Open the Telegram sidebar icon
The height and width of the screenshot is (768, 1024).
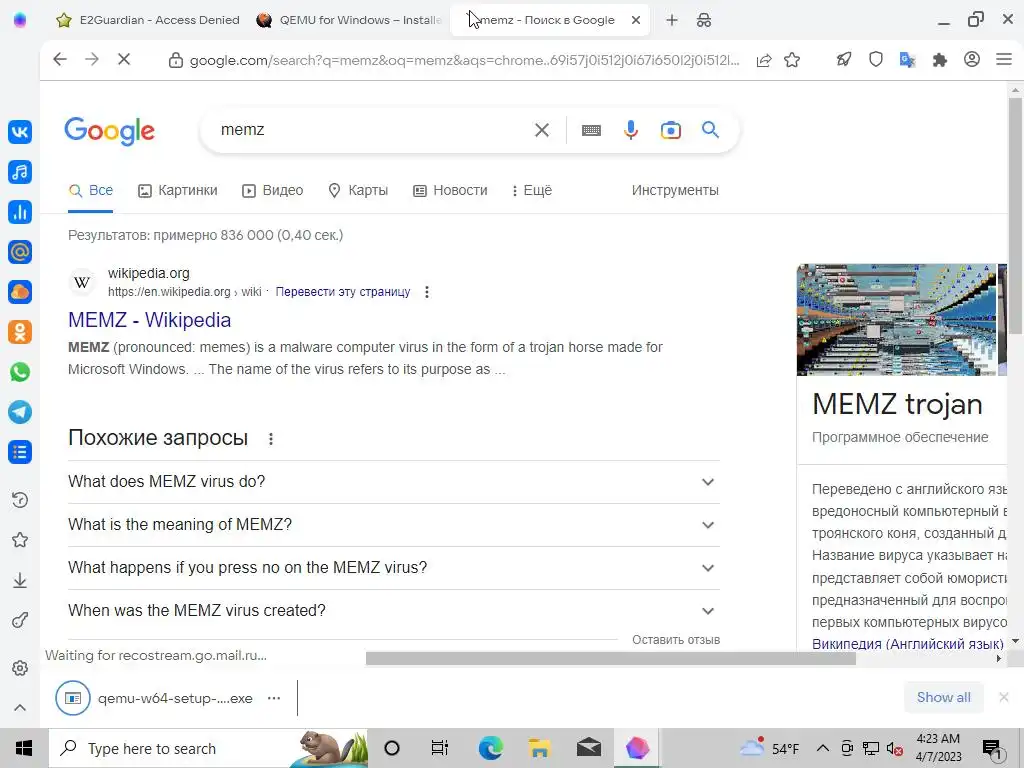(x=20, y=412)
